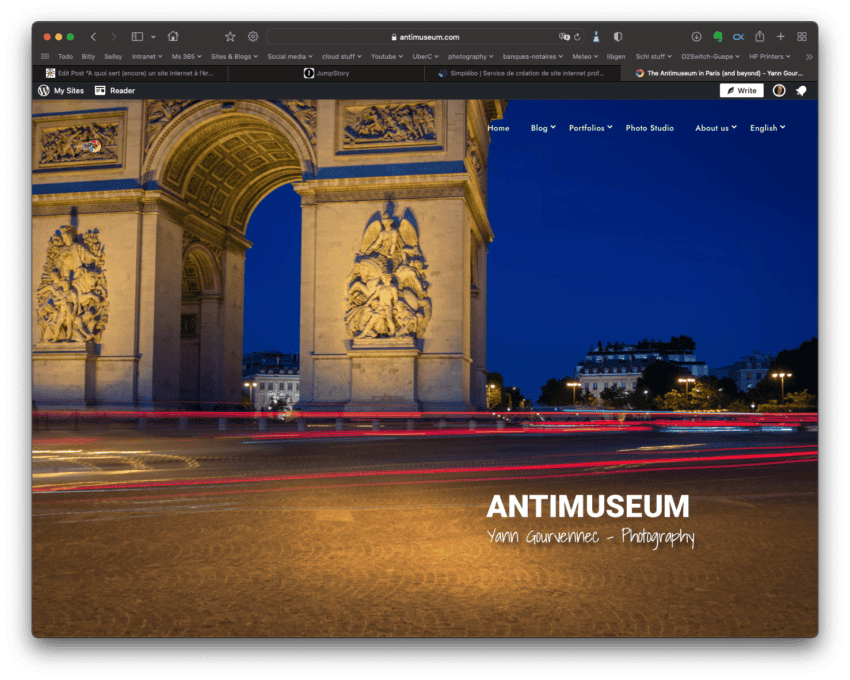Switch to the Edit Post tab

[130, 73]
